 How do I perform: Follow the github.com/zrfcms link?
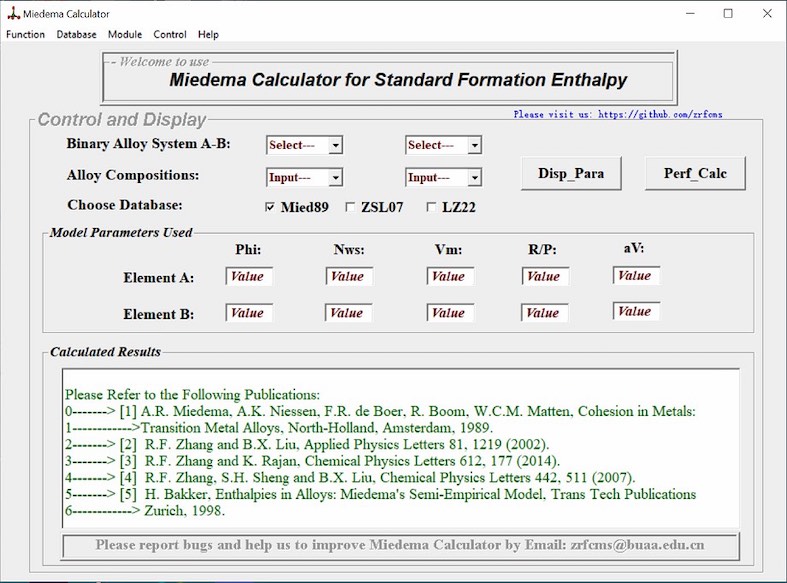660,115
